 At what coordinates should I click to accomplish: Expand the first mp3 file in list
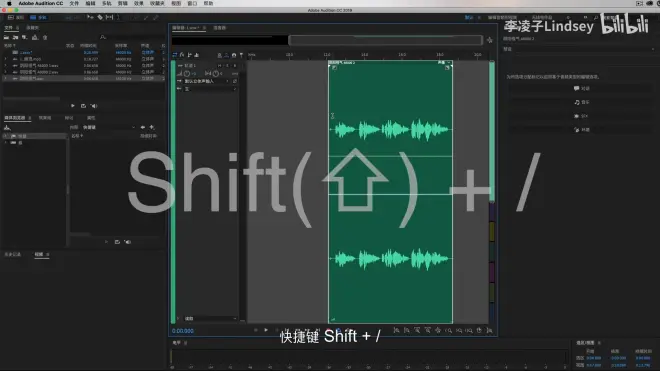[5, 59]
